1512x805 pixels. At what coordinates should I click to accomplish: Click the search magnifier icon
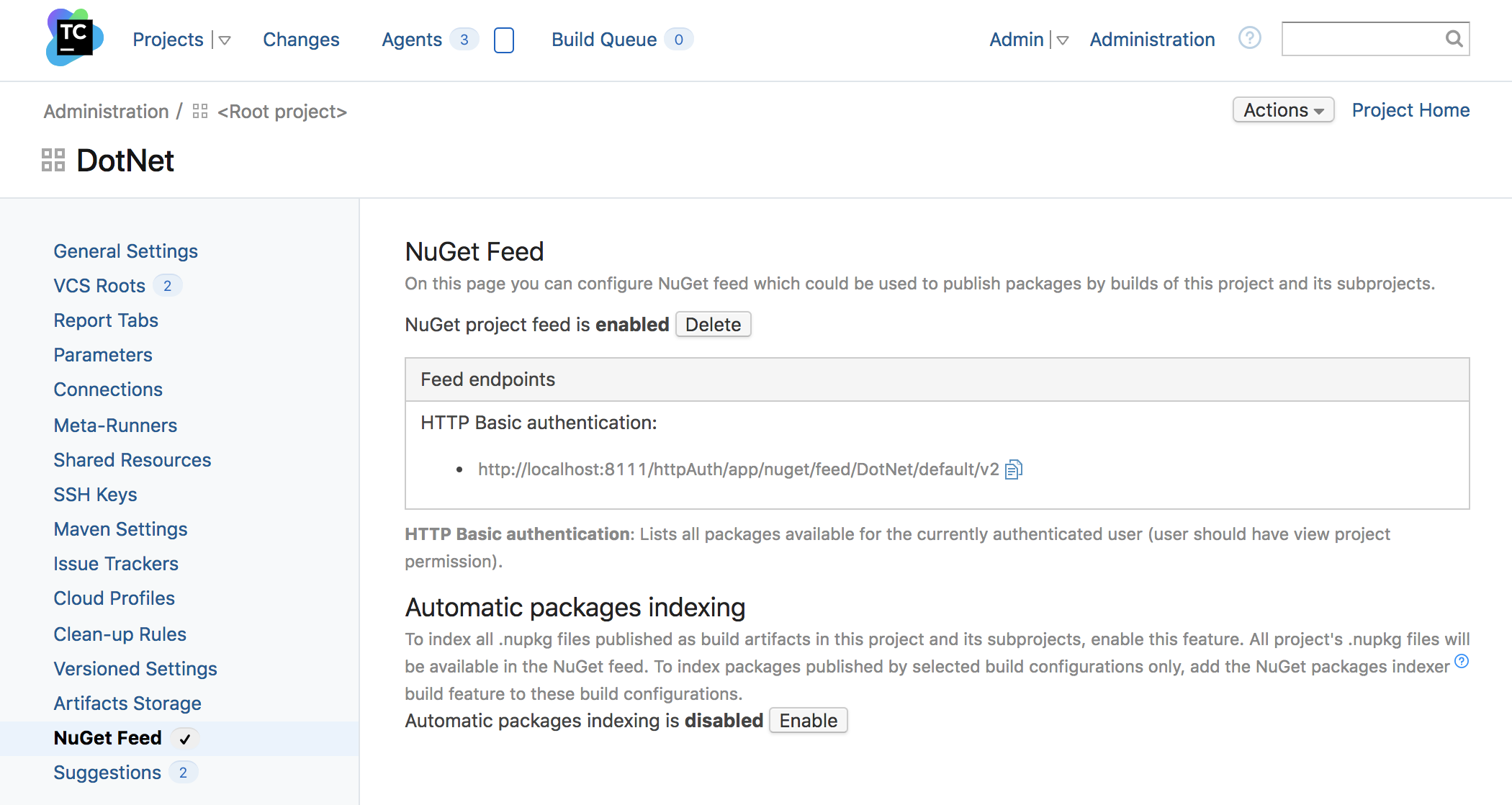1454,39
